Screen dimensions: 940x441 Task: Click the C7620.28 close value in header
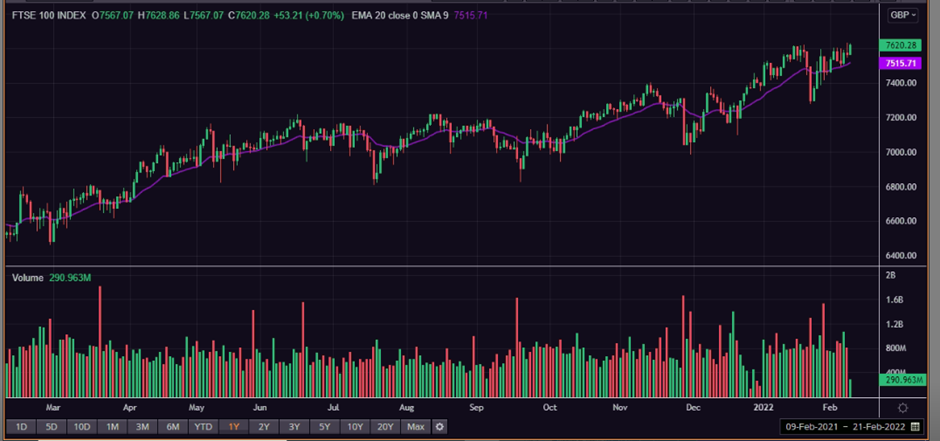pyautogui.click(x=248, y=16)
